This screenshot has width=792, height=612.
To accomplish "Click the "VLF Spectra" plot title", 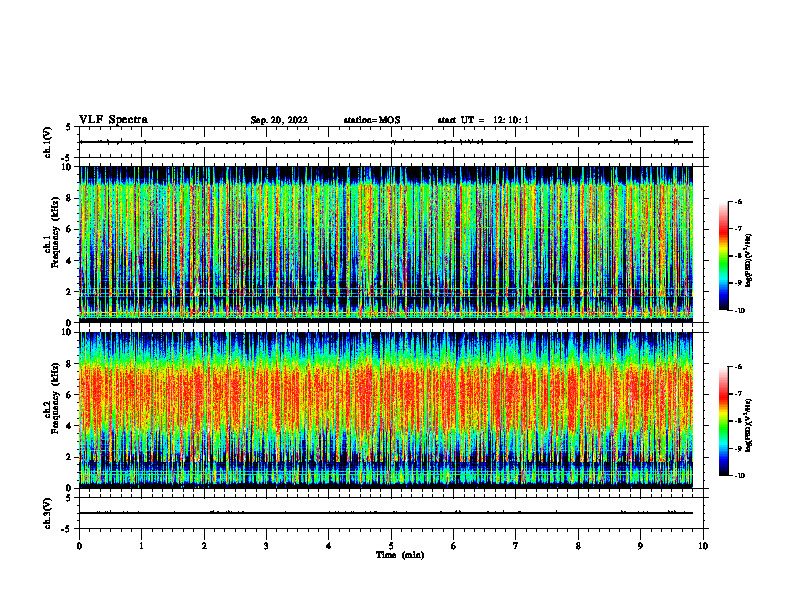I will (x=113, y=120).
